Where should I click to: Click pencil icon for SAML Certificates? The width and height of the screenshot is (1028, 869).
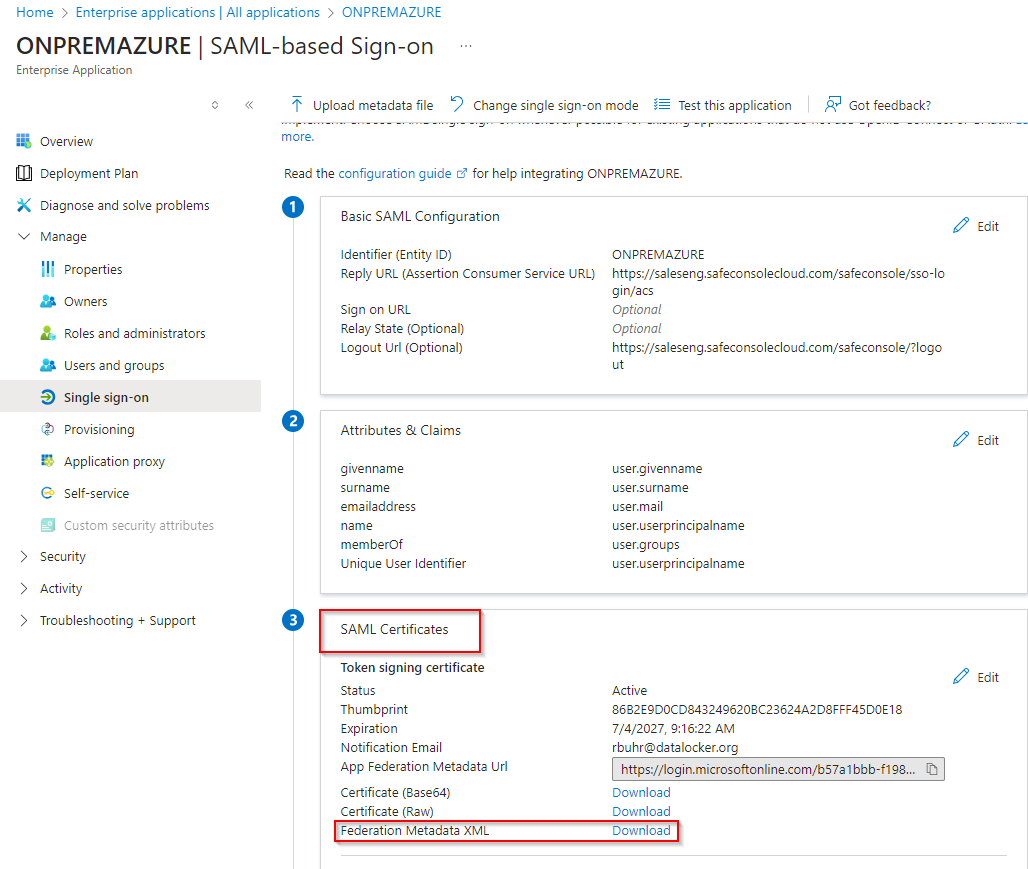960,677
